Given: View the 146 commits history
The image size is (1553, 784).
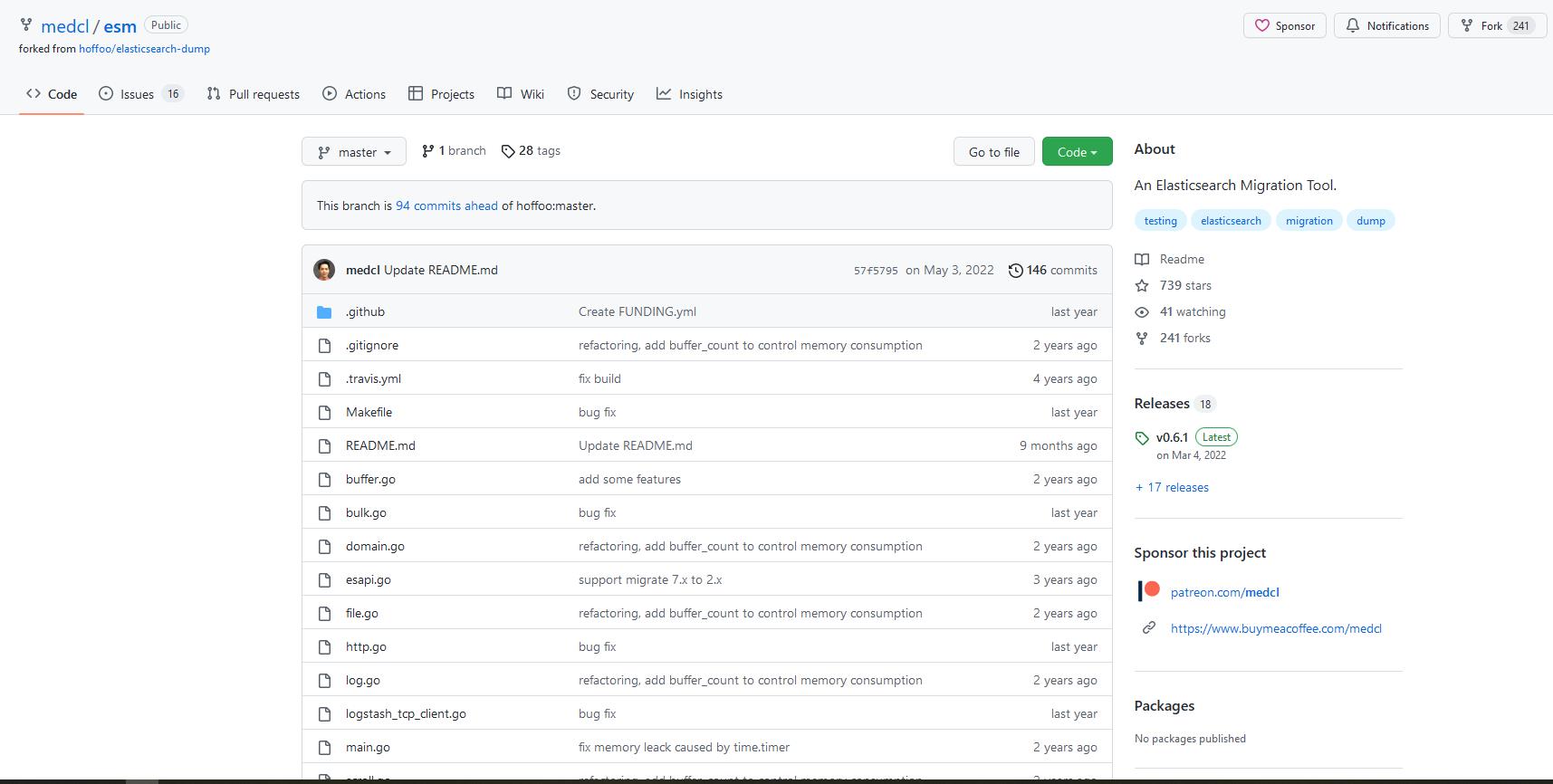Looking at the screenshot, I should [x=1053, y=270].
